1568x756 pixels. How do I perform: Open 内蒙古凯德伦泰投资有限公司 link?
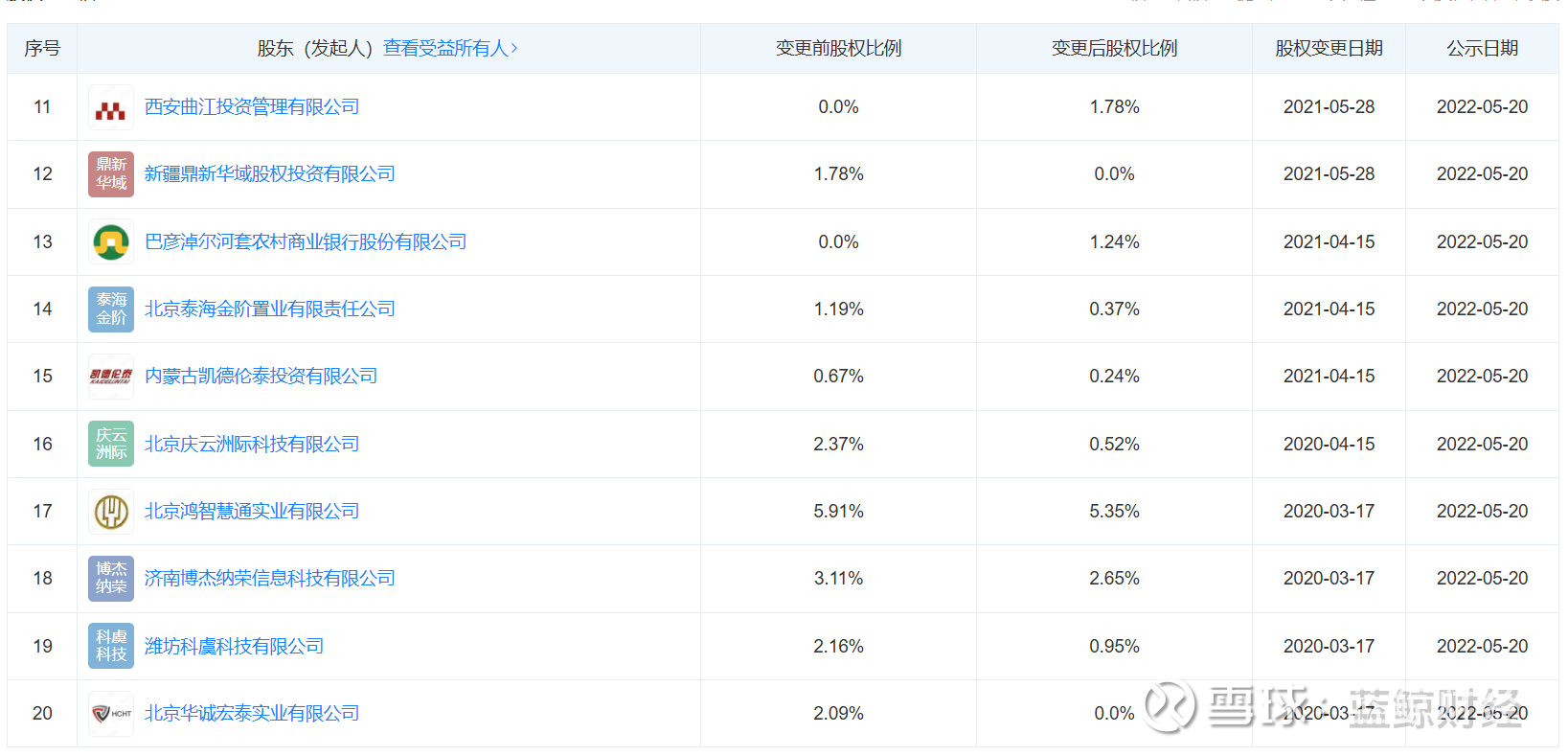pos(261,377)
